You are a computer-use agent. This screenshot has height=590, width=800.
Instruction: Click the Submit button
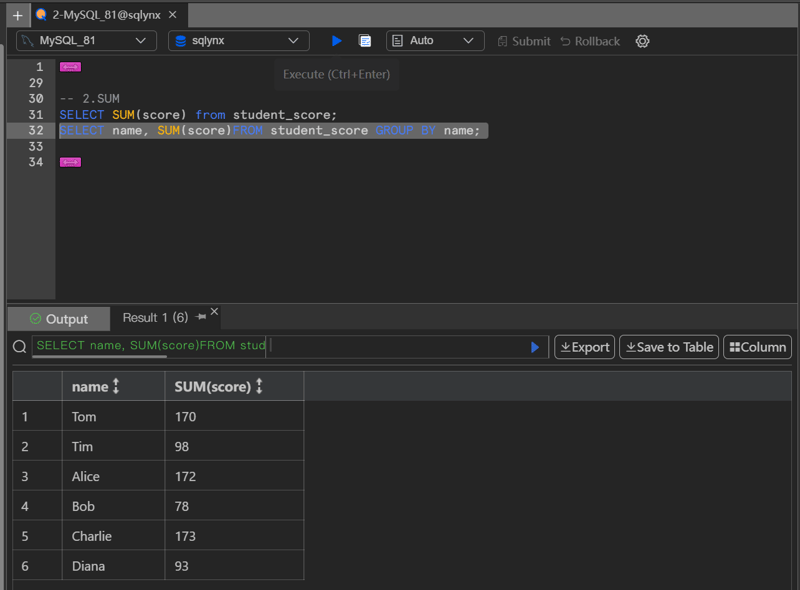524,41
